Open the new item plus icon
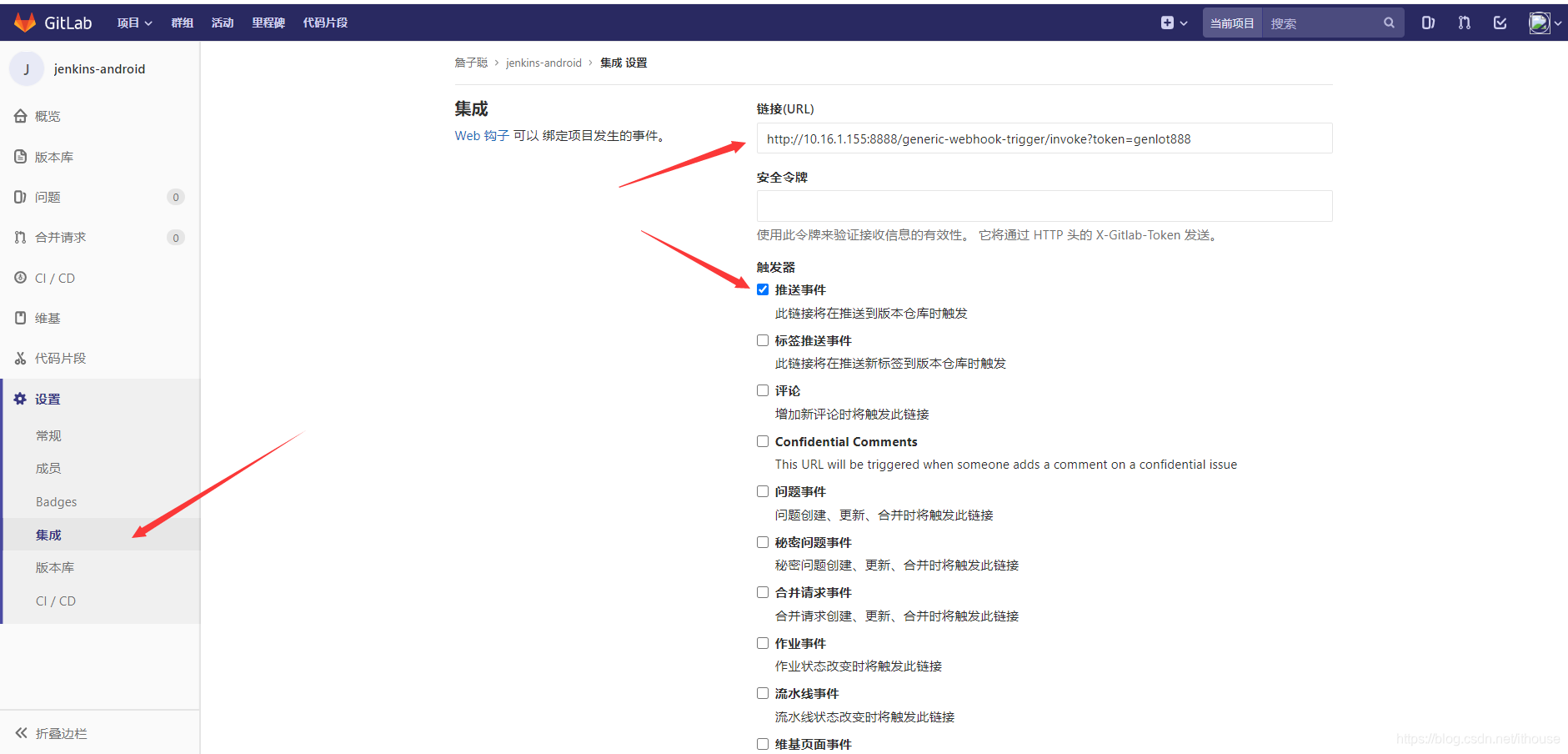Screen dimensions: 1568x754 point(1167,23)
